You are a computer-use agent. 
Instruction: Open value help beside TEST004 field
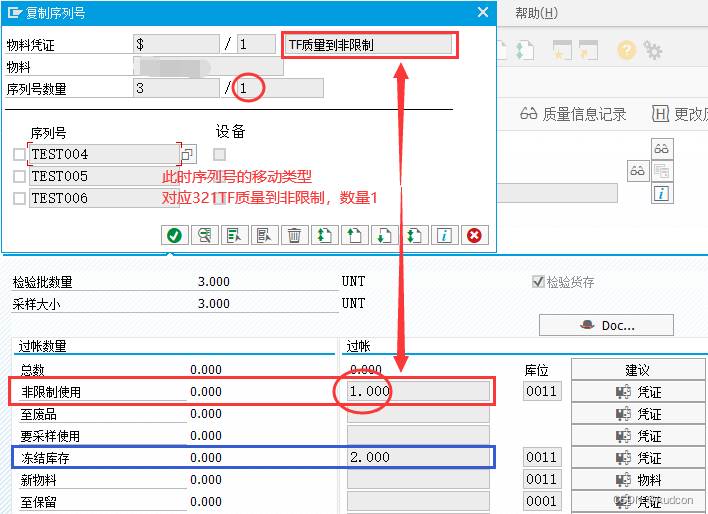pos(187,155)
